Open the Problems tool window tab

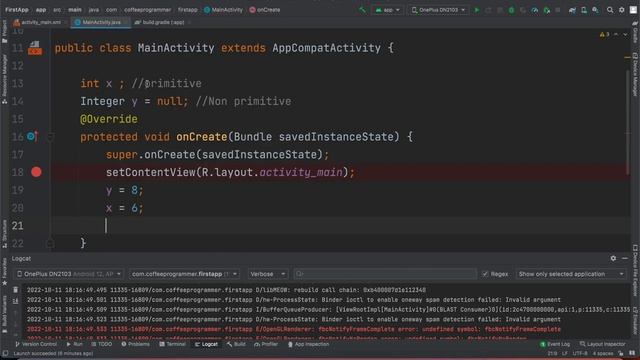(x=136, y=344)
